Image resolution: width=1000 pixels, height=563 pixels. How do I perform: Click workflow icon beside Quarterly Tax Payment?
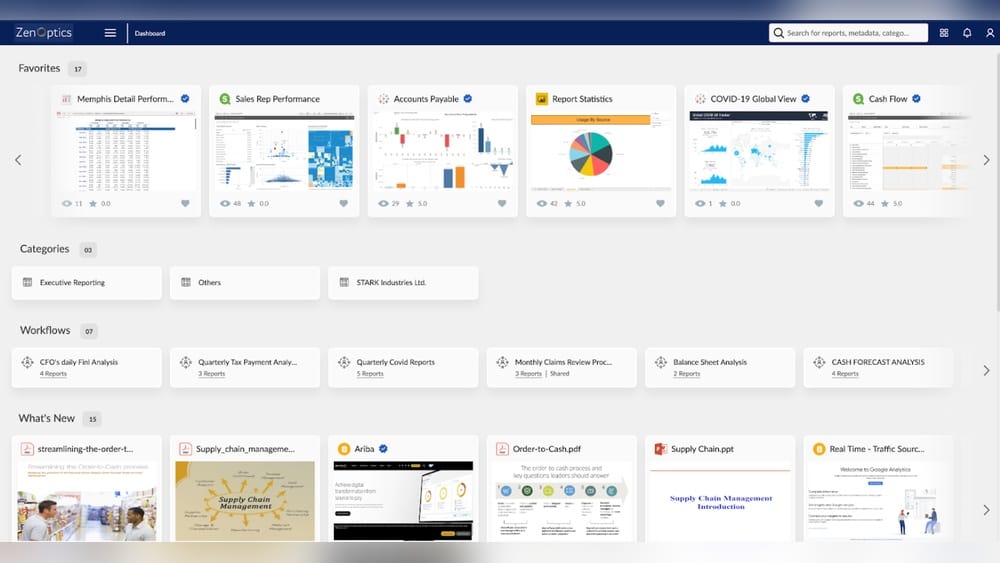pos(186,362)
